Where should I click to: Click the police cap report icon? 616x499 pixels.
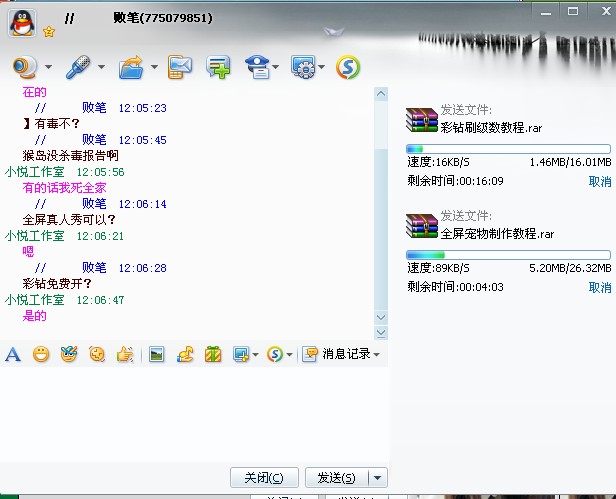pyautogui.click(x=257, y=67)
